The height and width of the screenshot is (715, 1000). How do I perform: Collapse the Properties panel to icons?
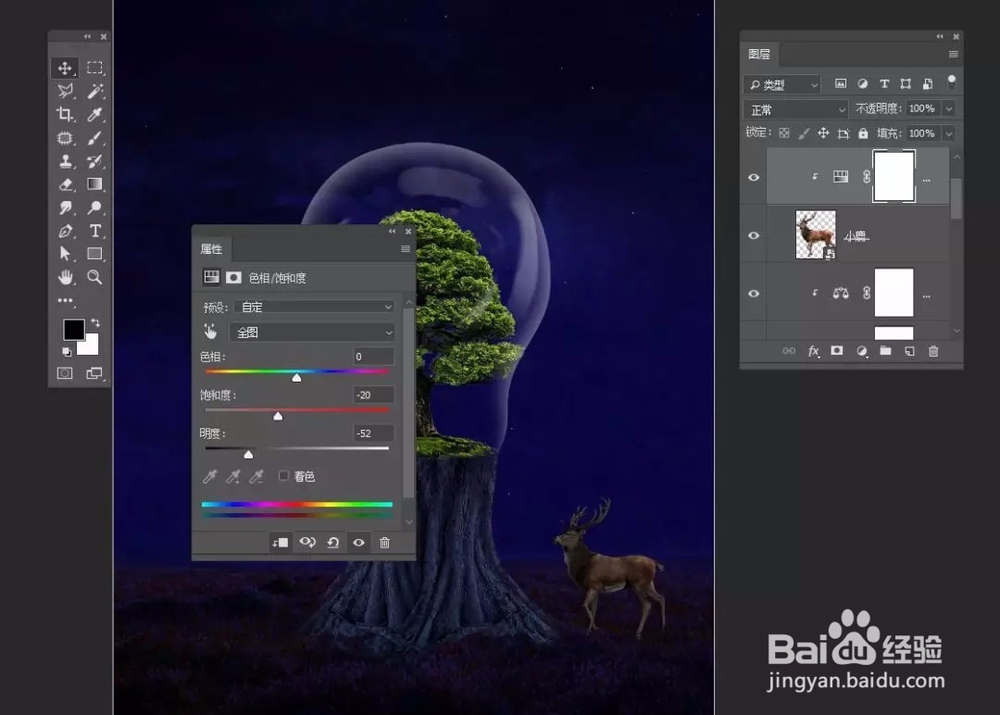click(392, 232)
